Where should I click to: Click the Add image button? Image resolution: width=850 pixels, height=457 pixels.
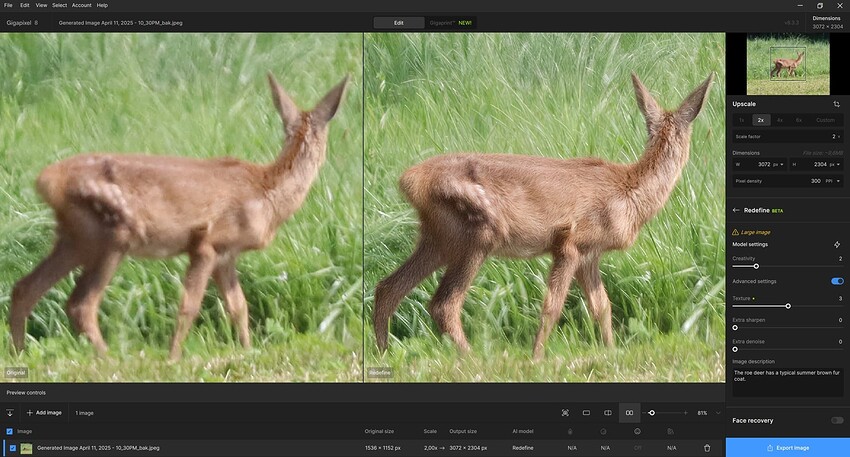[x=43, y=412]
